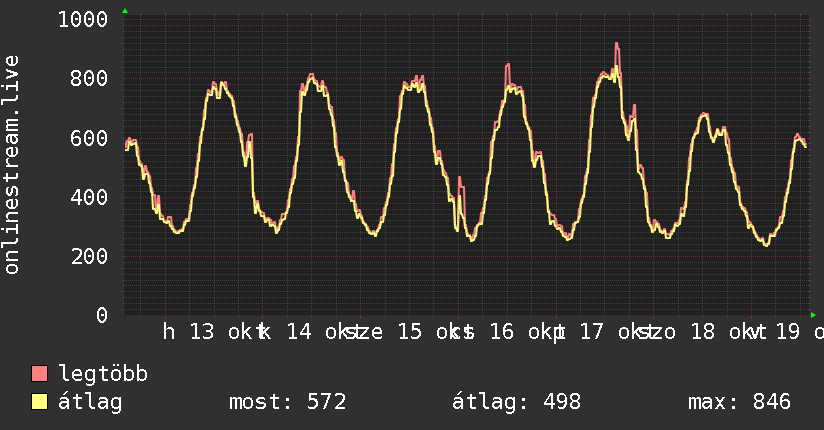Viewport: 824px width, 430px height.
Task: Click the 'most: 572' value
Action: [287, 402]
